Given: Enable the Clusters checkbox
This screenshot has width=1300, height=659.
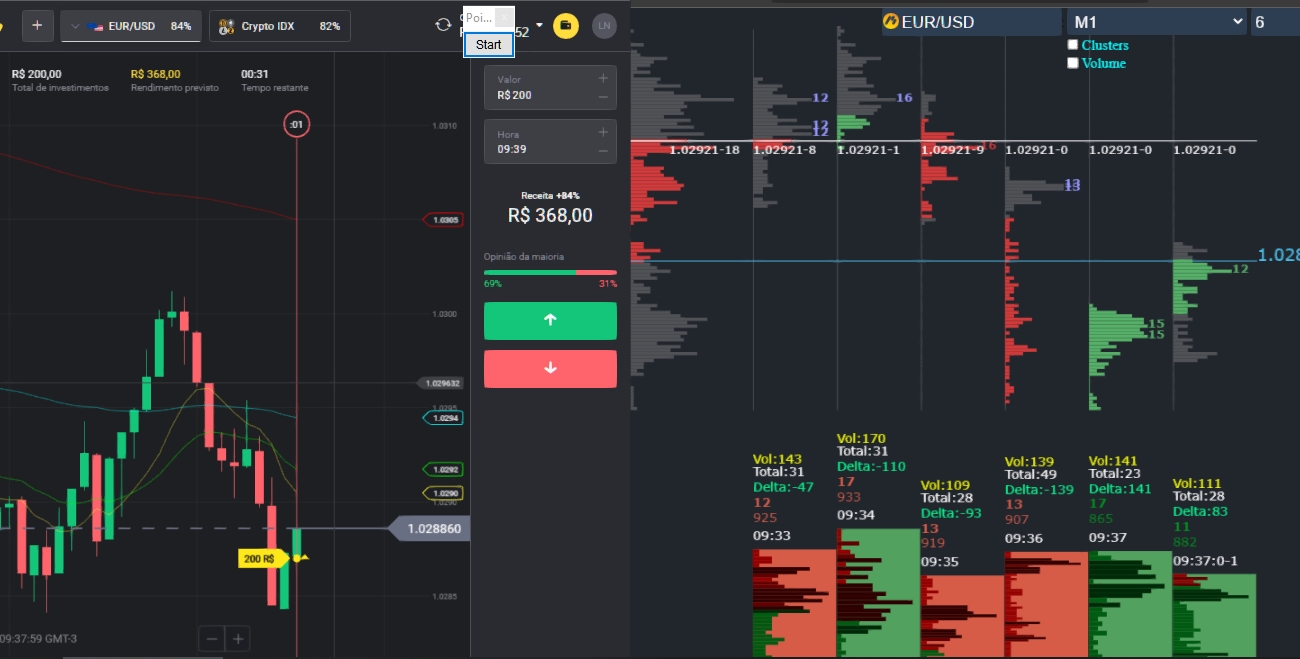Looking at the screenshot, I should [x=1073, y=45].
